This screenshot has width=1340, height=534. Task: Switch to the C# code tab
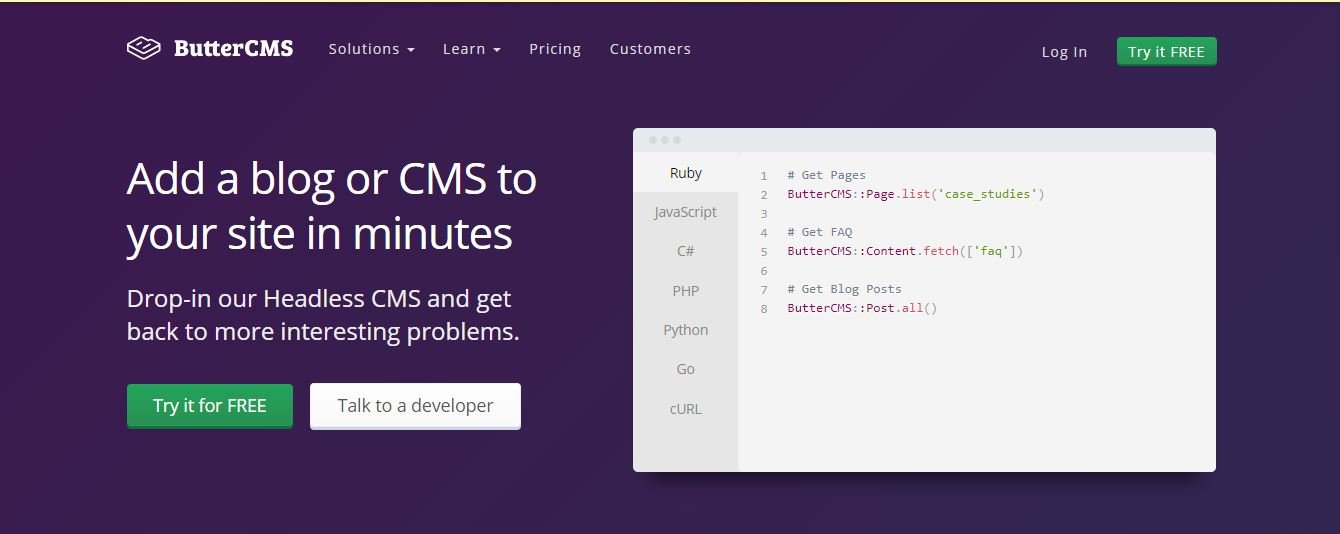[x=686, y=251]
